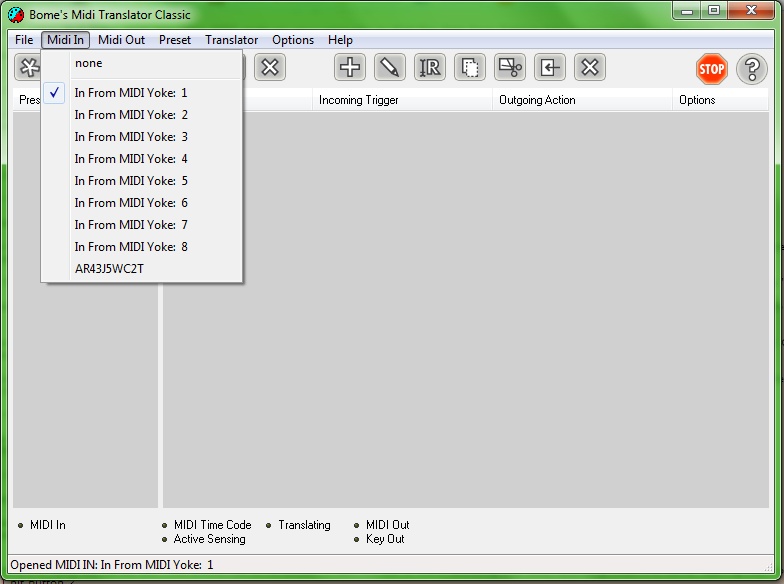Screen dimensions: 784x584
Task: Close the Midi Translator window
Action: point(750,11)
